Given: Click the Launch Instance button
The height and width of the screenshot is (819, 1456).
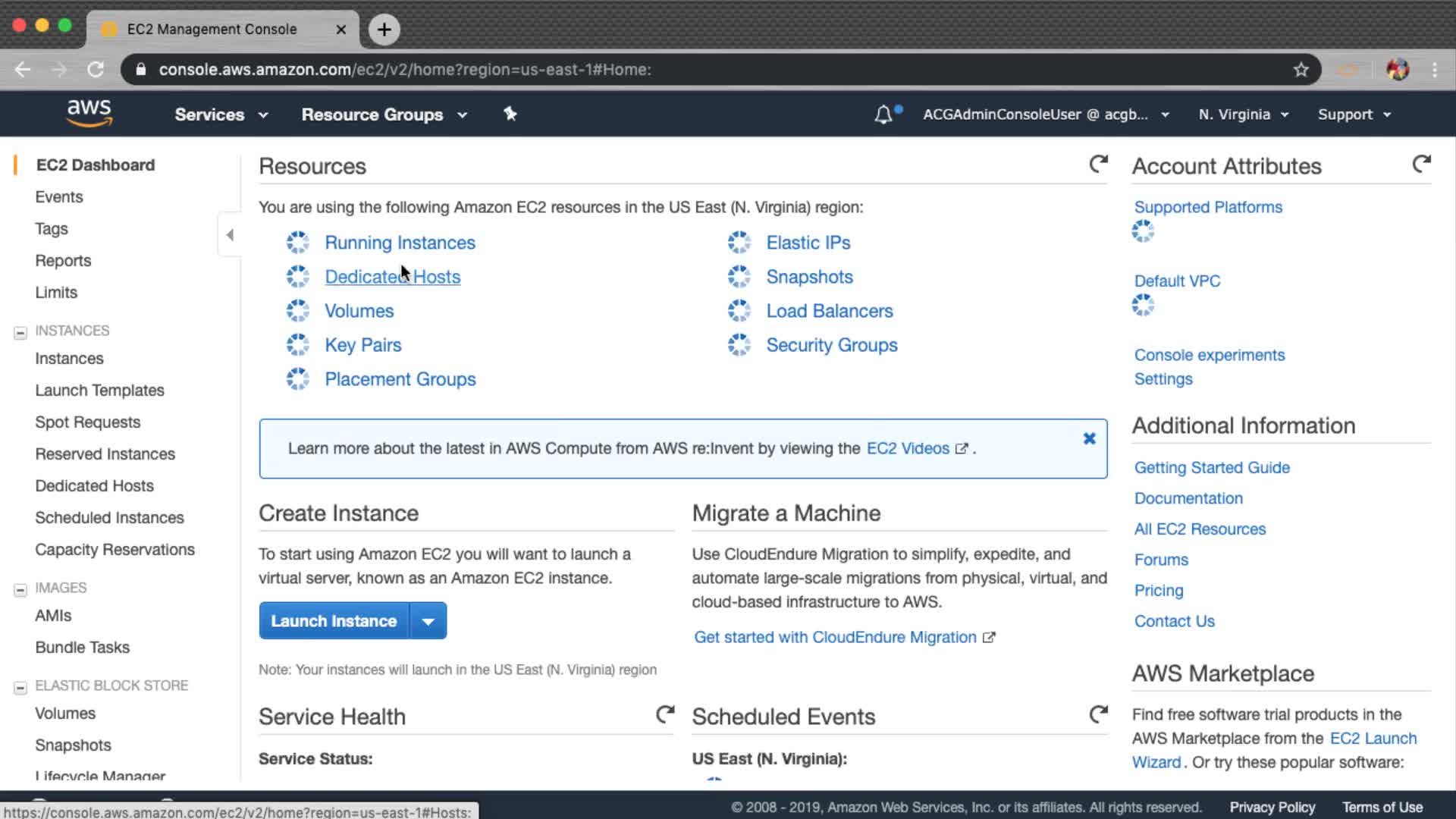Looking at the screenshot, I should [x=334, y=621].
